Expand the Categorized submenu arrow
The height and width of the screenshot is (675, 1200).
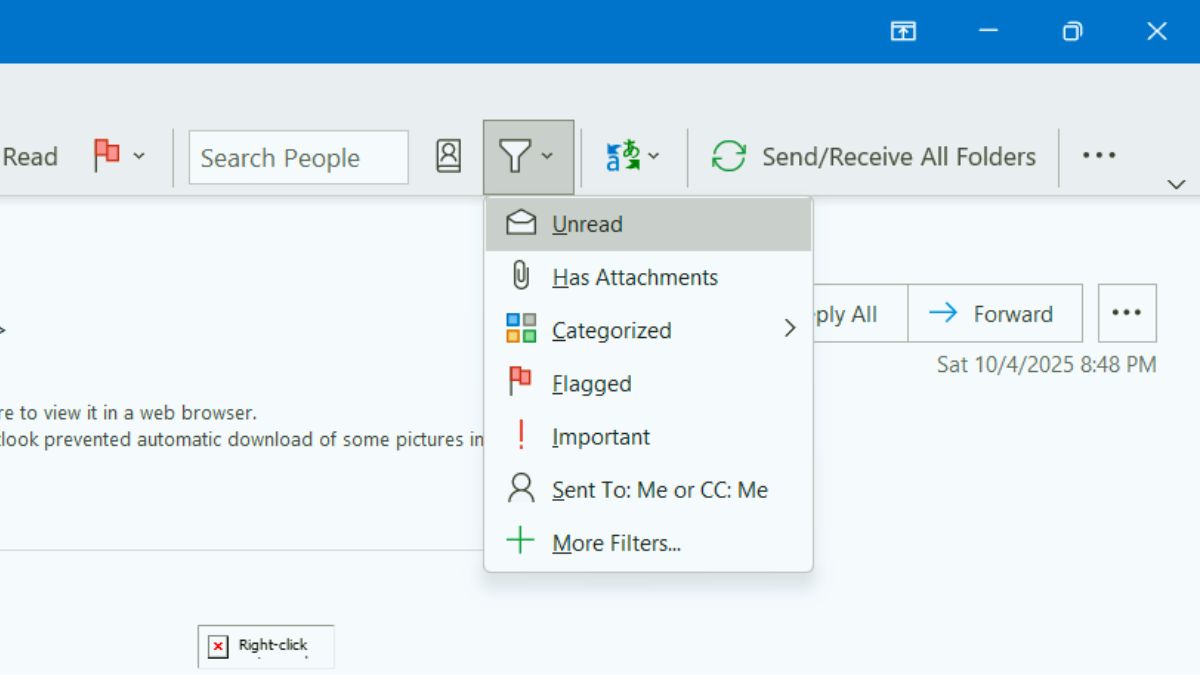790,329
